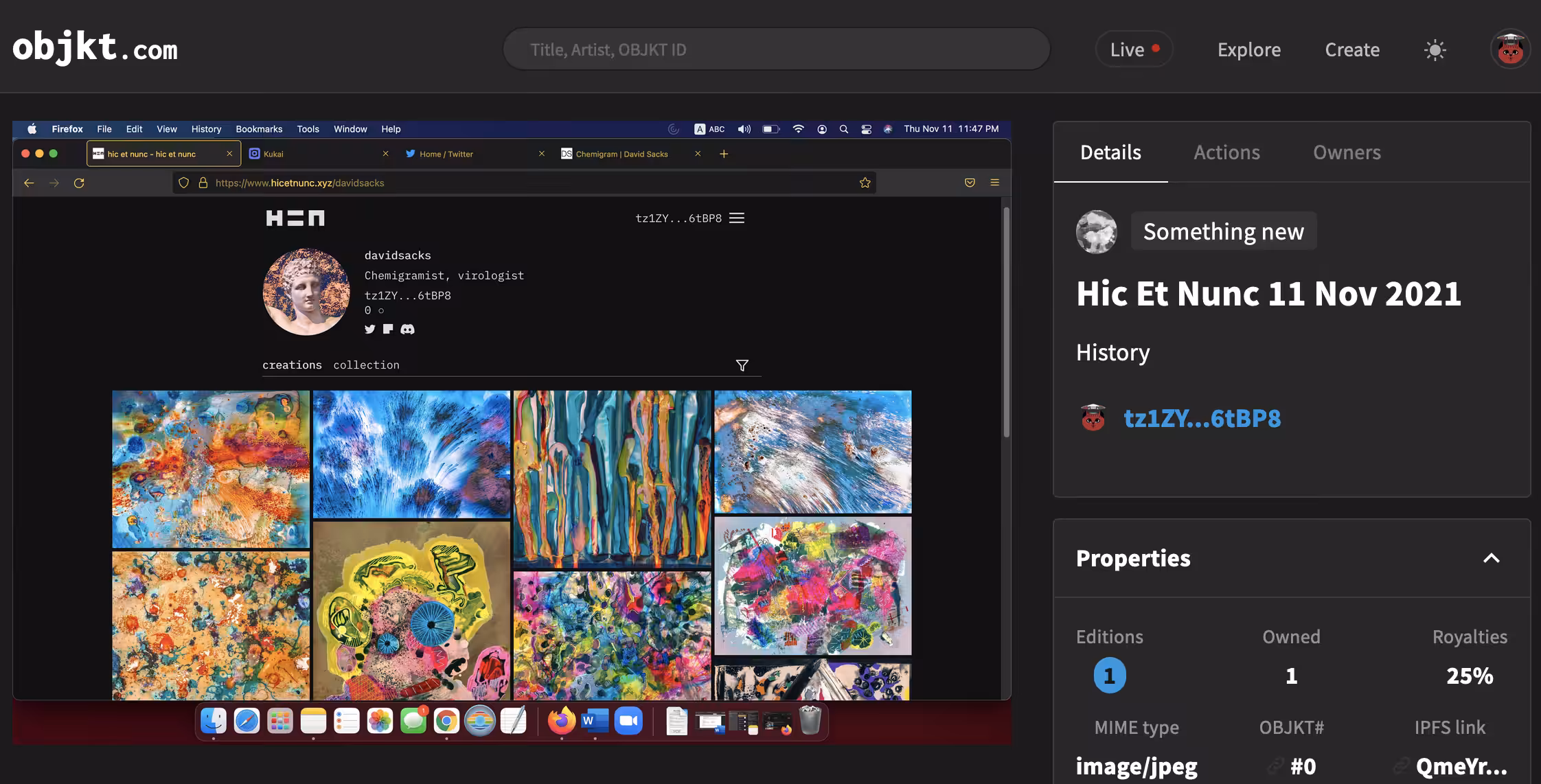This screenshot has height=784, width=1541.
Task: Open the Create page
Action: point(1351,49)
